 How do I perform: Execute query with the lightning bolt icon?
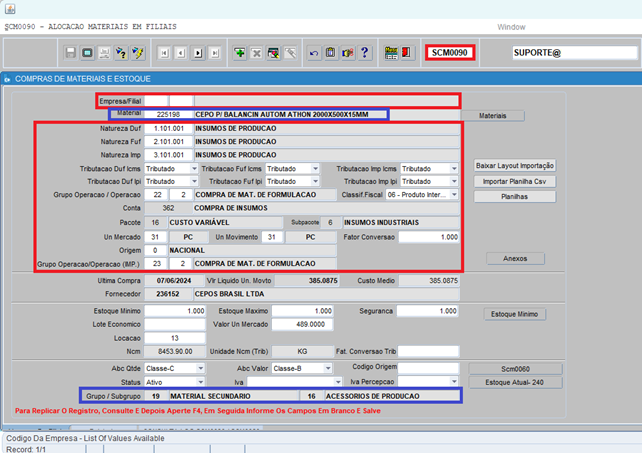pos(138,53)
